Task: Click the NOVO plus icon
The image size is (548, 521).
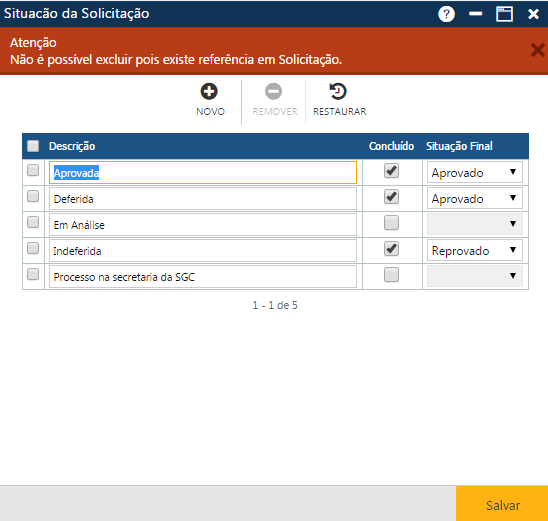Action: (x=209, y=92)
